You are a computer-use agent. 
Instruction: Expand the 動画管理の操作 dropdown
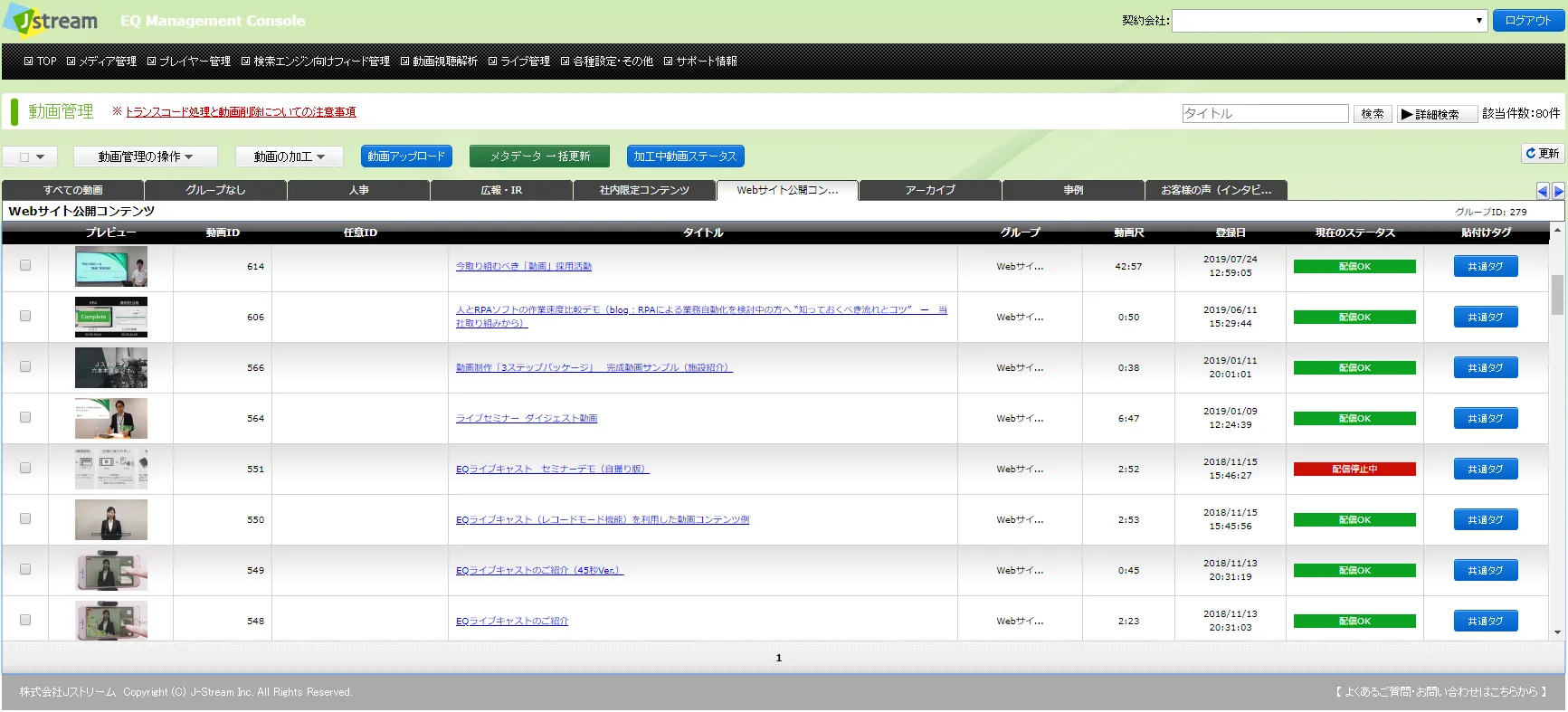coord(145,157)
